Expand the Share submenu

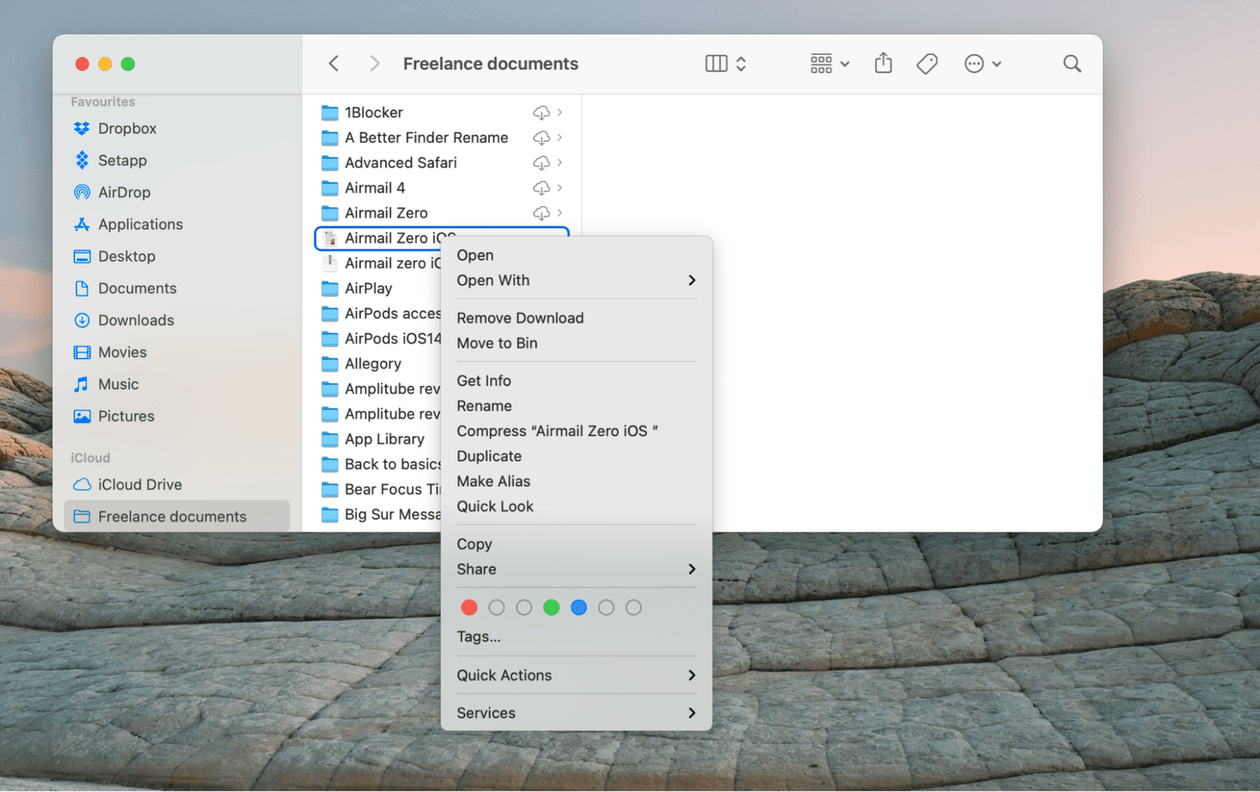pyautogui.click(x=576, y=569)
